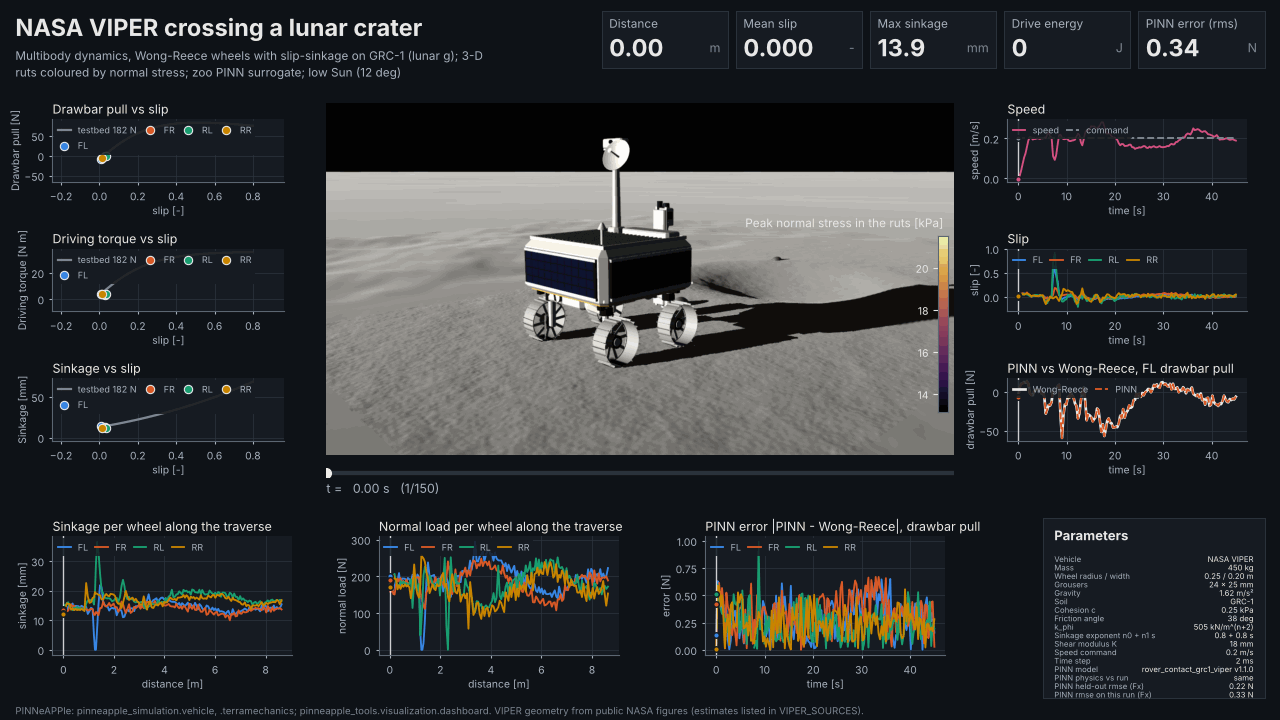Click the Drawbar pull vs slip chart title

tap(110, 109)
